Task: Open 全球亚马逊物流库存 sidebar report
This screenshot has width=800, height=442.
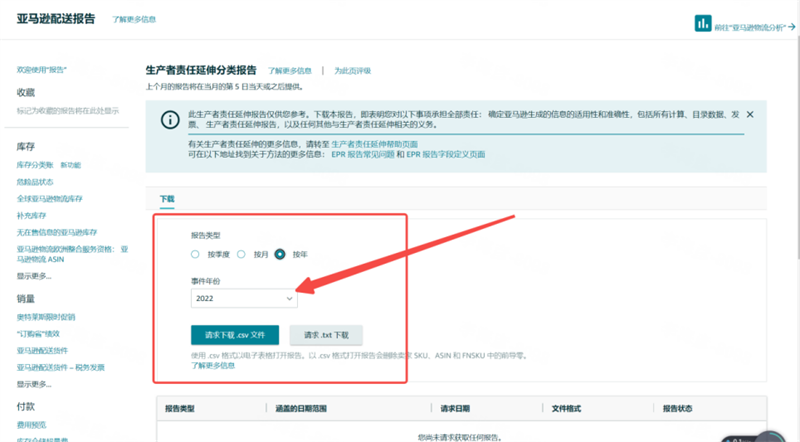Action: tap(49, 199)
